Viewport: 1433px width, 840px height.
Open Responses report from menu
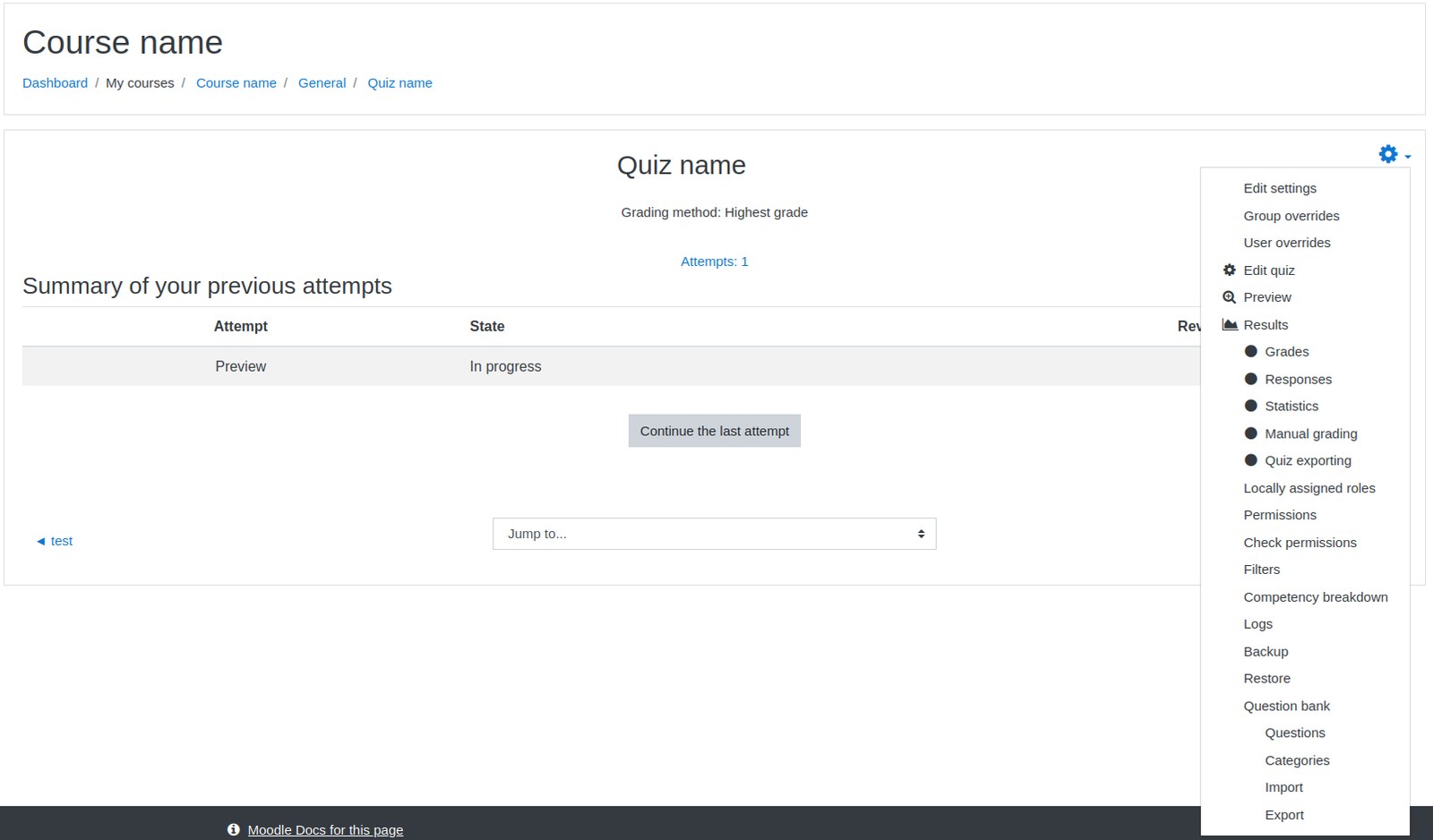click(1298, 380)
